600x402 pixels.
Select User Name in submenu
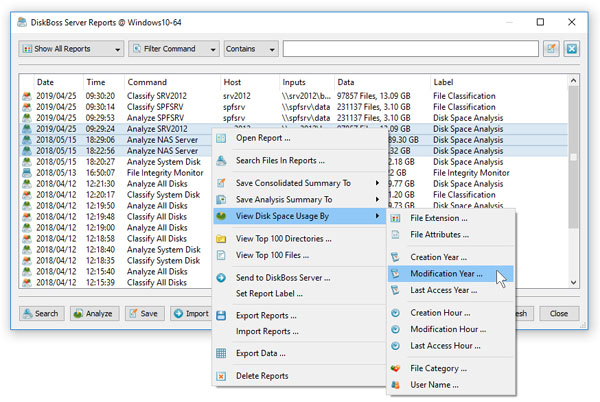pos(451,385)
